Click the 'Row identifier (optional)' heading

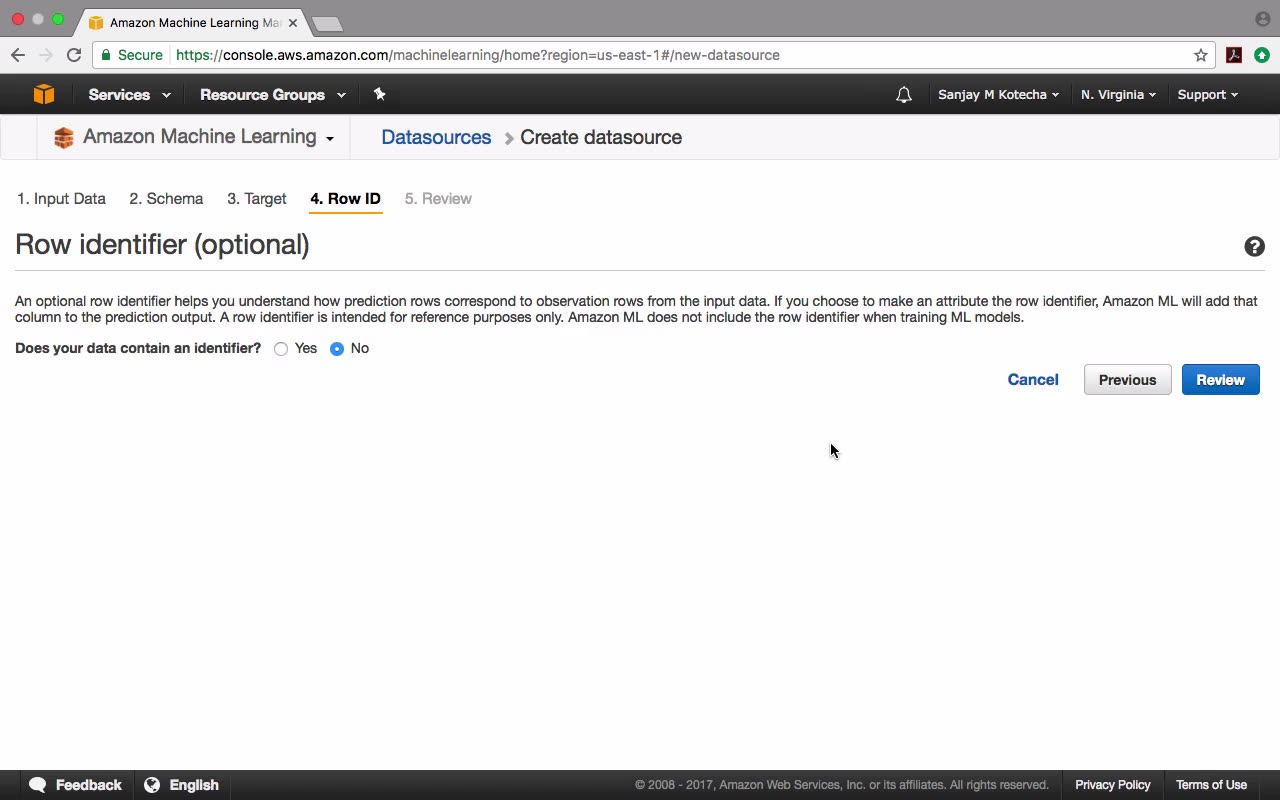tap(162, 245)
